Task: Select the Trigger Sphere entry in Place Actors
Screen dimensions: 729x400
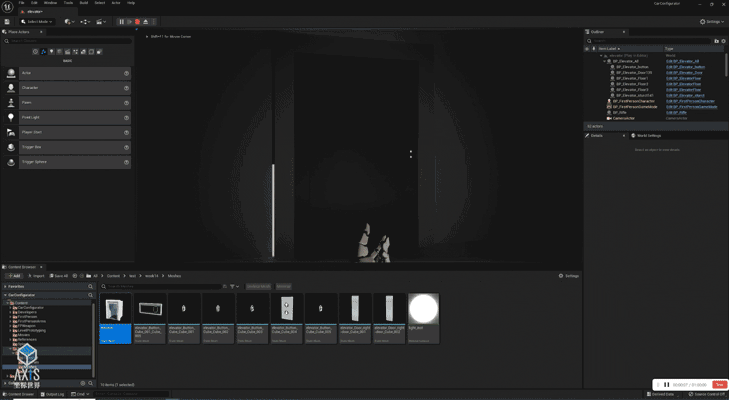Action: (x=68, y=162)
